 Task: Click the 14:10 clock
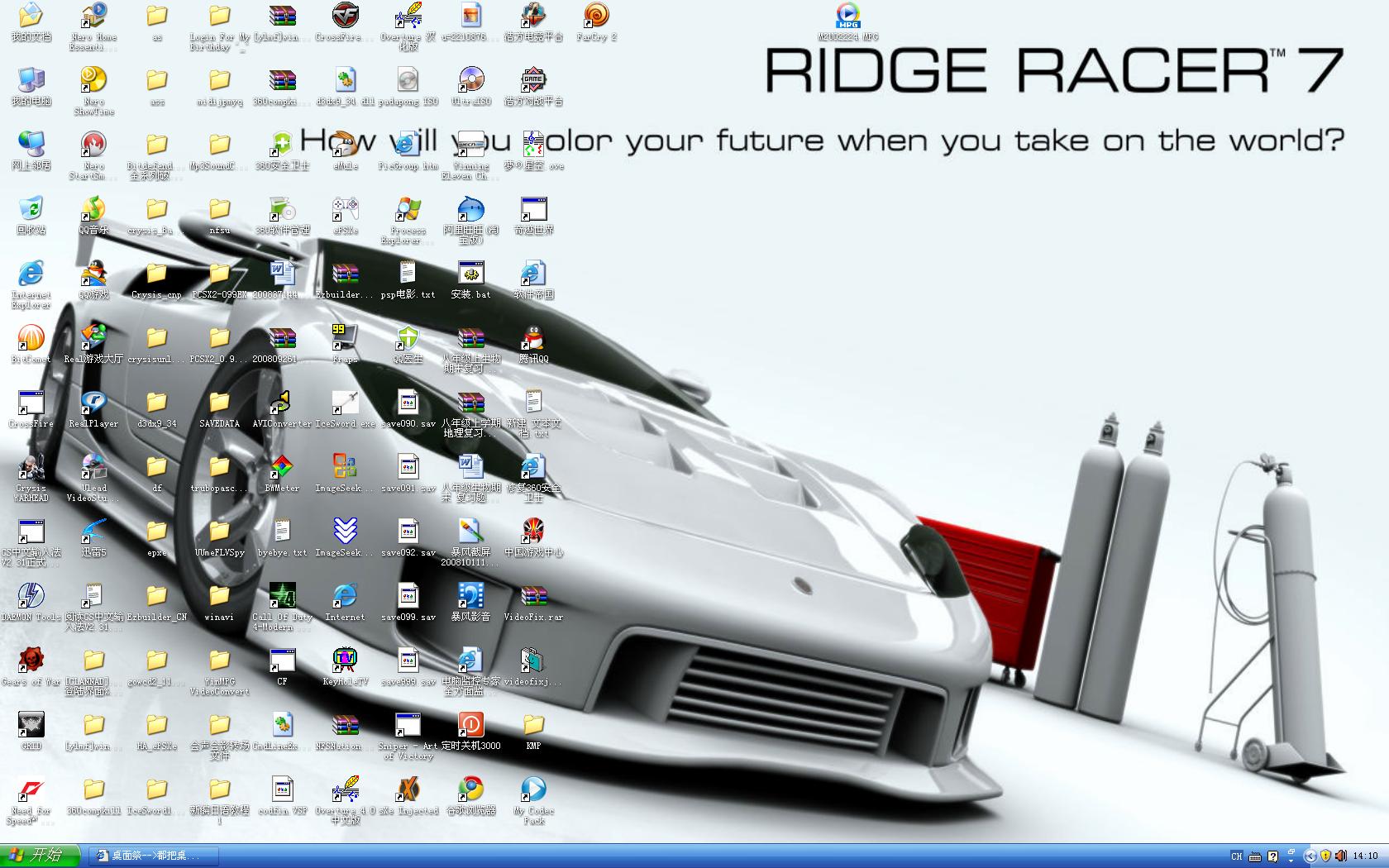[x=1366, y=856]
